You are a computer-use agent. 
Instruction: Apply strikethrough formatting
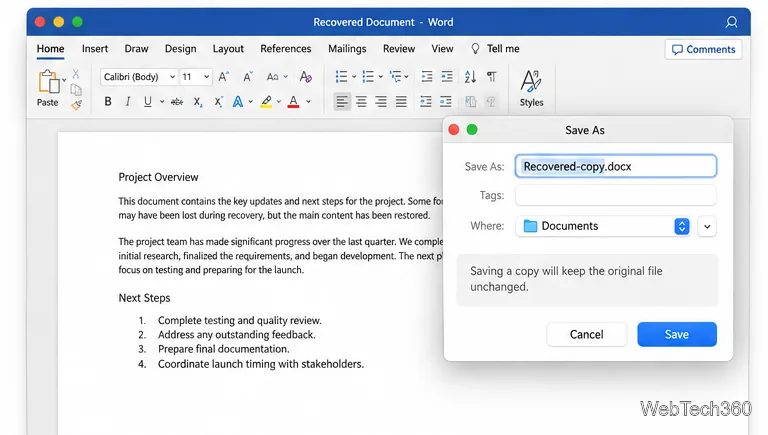coord(177,102)
